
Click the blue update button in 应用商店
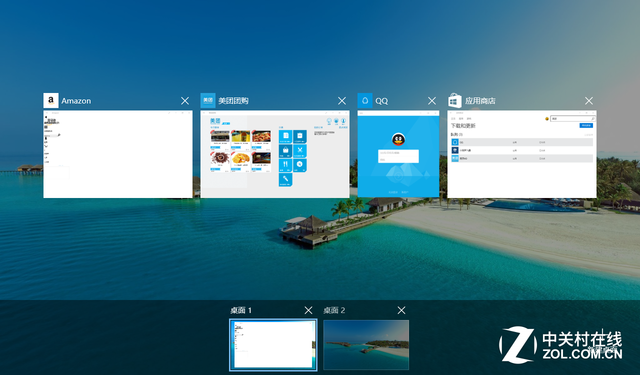tap(586, 125)
